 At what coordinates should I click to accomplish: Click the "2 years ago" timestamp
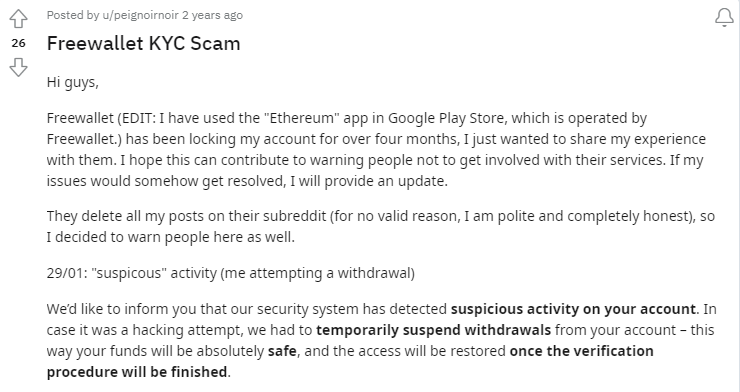point(212,15)
